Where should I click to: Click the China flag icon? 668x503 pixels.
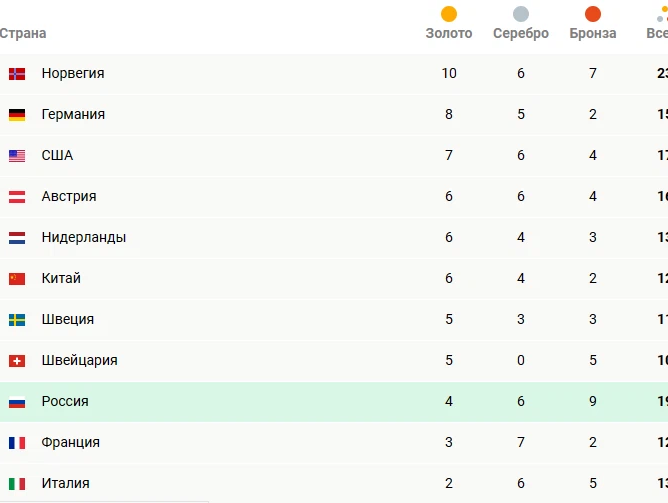[17, 279]
